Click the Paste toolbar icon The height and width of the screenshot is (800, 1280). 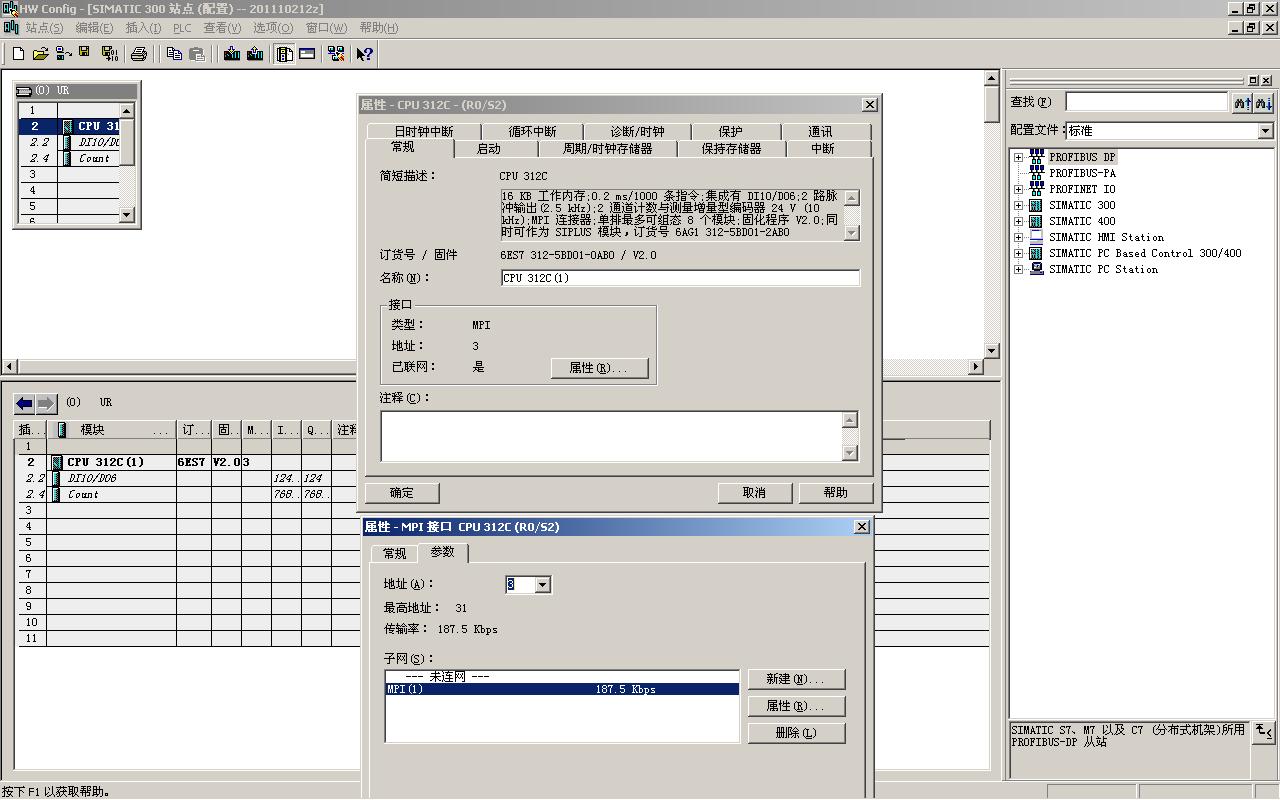pos(197,54)
